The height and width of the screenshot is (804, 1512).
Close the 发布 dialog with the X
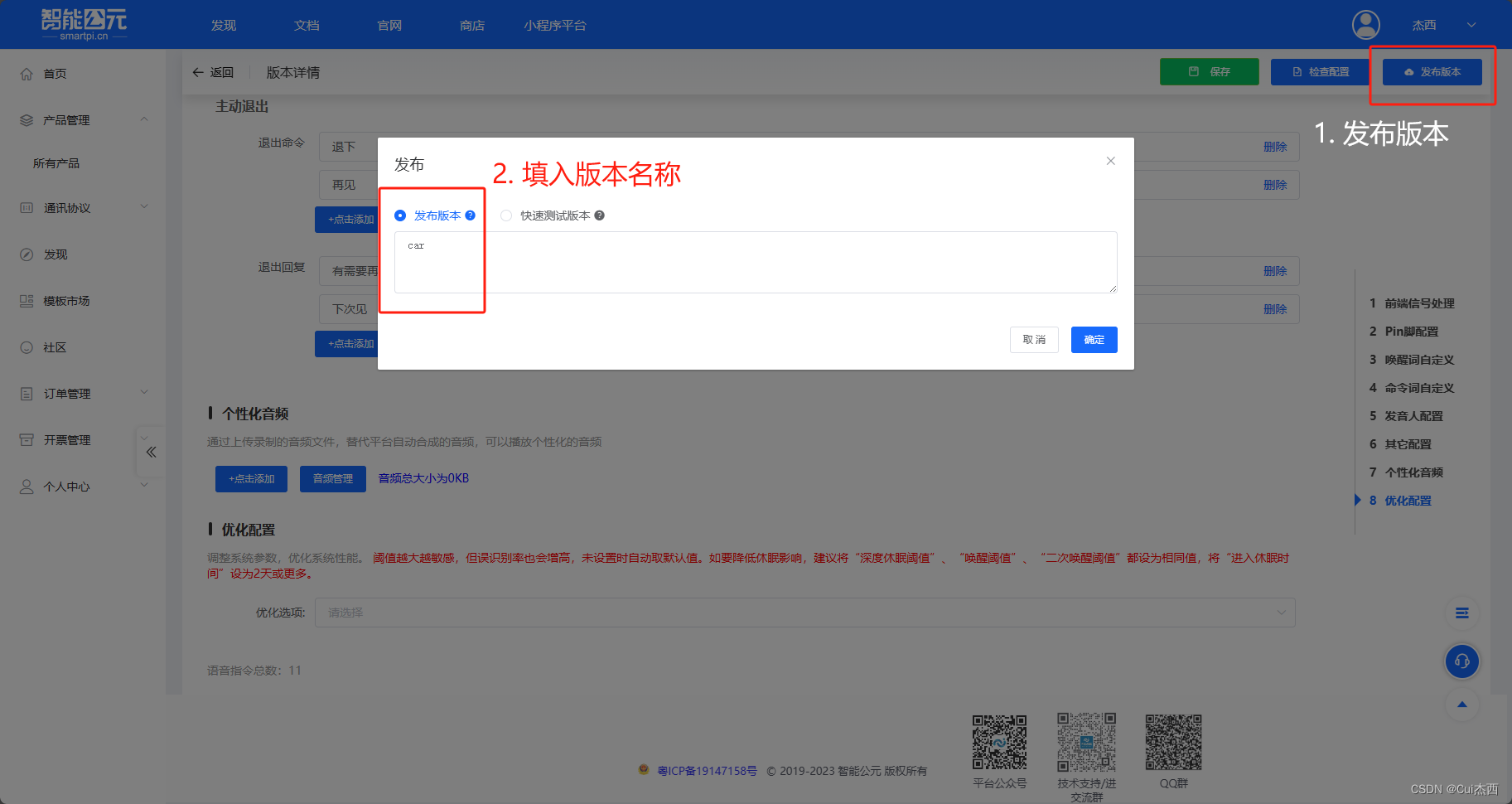pos(1111,161)
